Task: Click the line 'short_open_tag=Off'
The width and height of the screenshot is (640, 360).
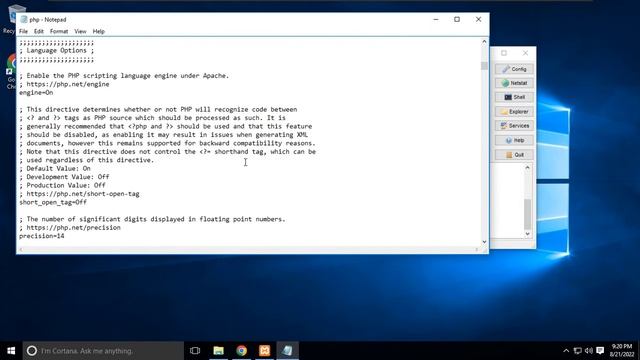Action: coord(53,202)
